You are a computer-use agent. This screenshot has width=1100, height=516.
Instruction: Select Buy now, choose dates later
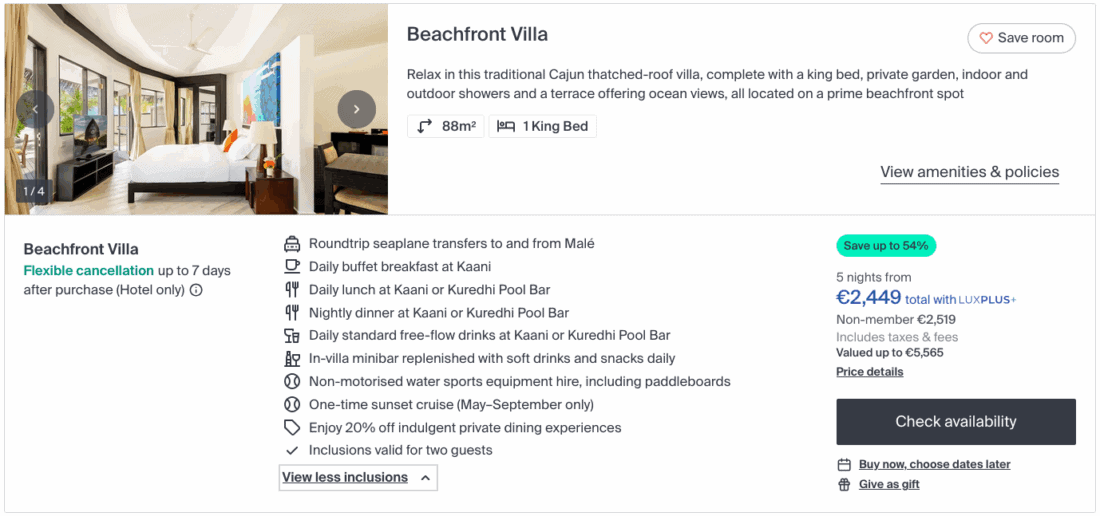click(934, 465)
